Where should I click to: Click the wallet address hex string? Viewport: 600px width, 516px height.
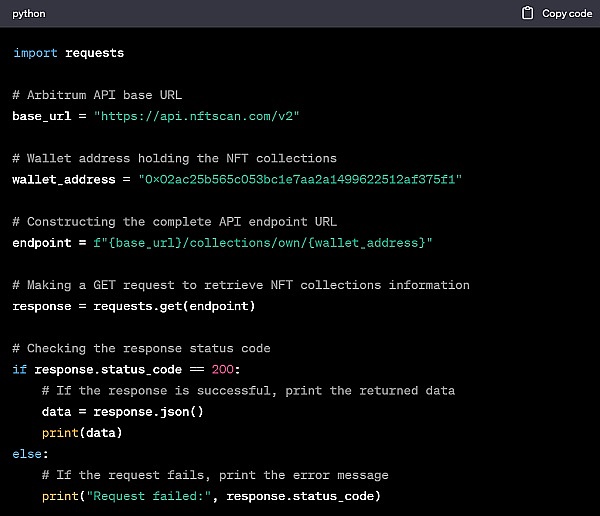[x=293, y=179]
